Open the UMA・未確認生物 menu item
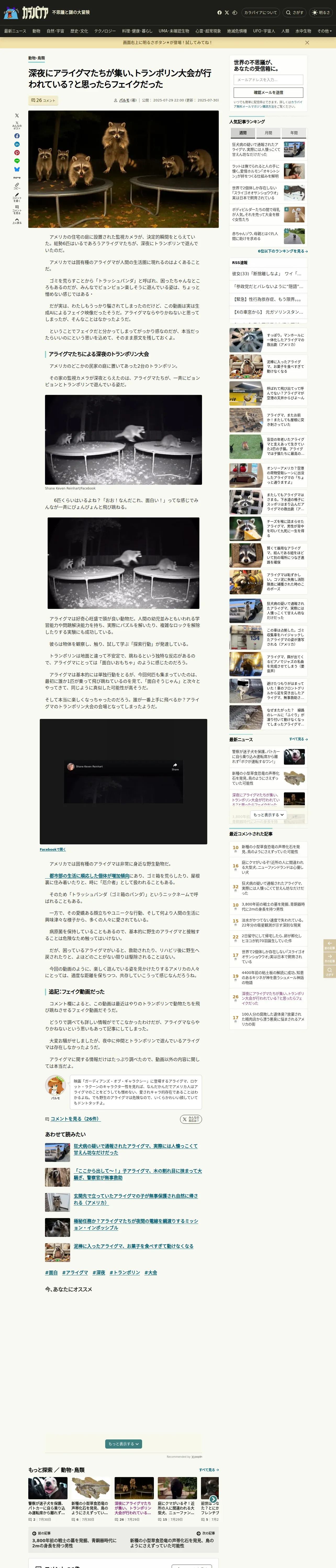 174,31
